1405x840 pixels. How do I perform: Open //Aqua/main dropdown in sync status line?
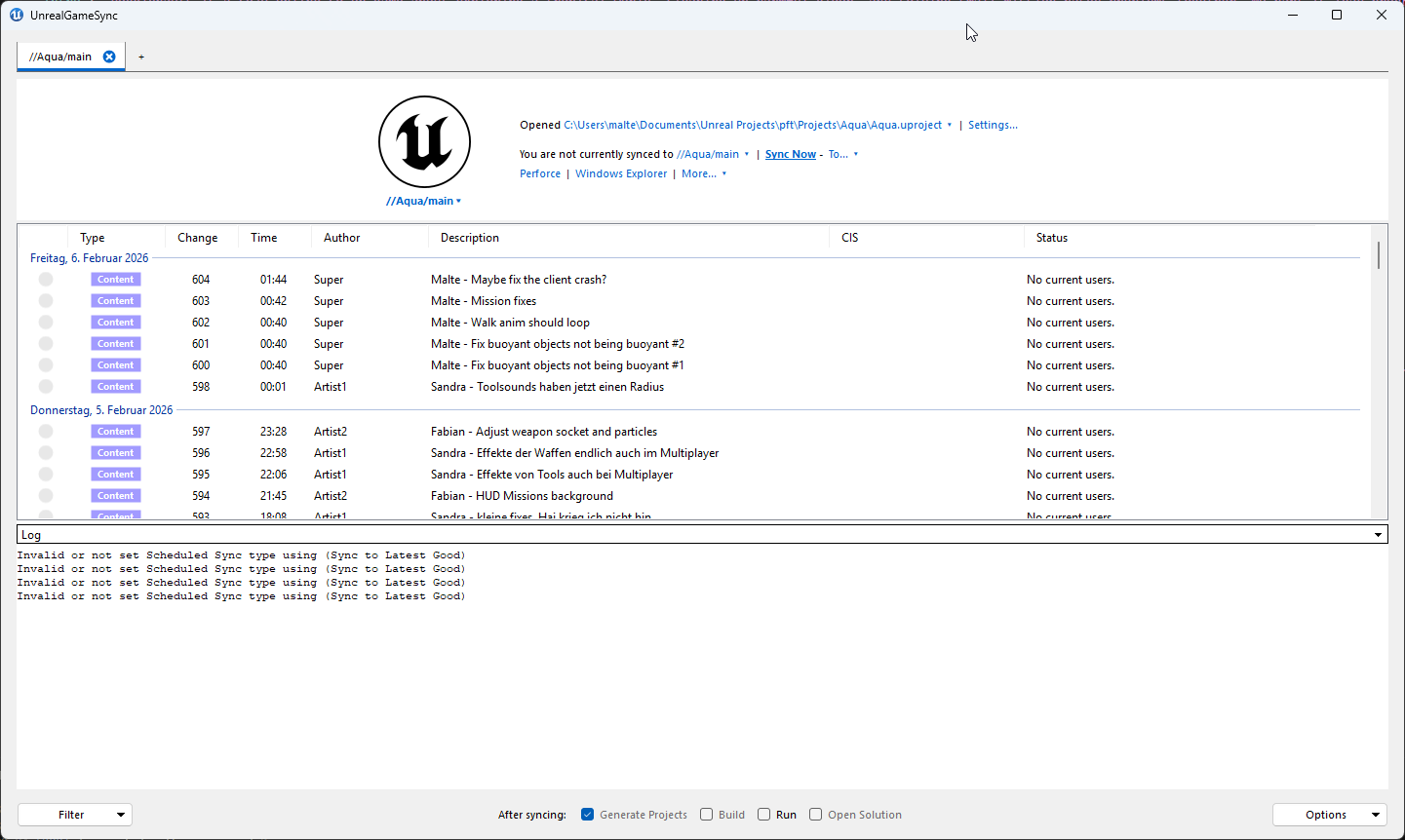tap(747, 154)
